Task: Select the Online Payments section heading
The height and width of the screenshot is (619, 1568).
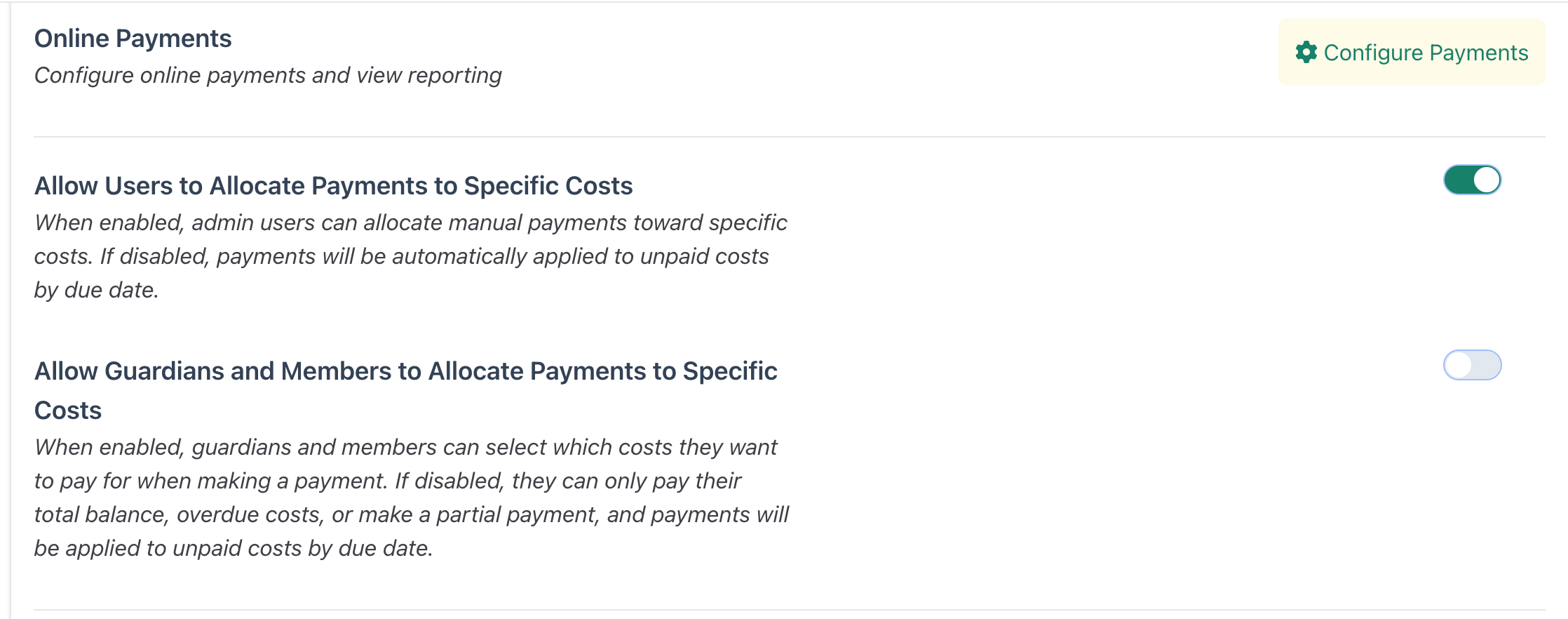Action: tap(133, 38)
